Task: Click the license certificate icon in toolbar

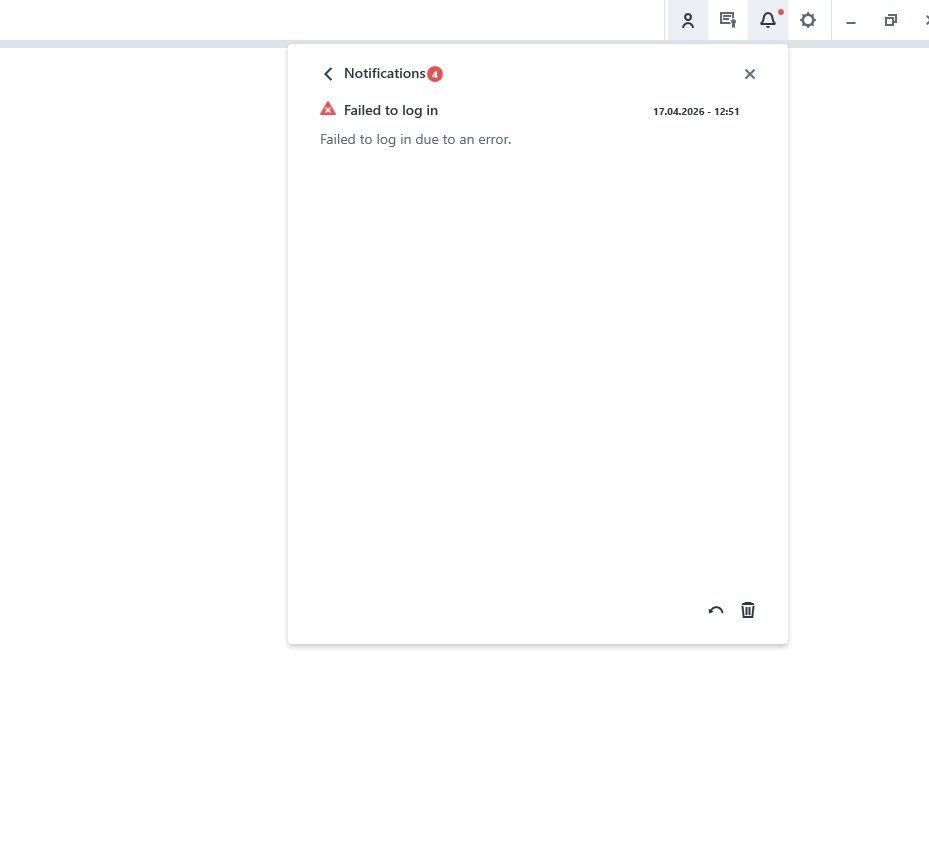Action: (728, 20)
